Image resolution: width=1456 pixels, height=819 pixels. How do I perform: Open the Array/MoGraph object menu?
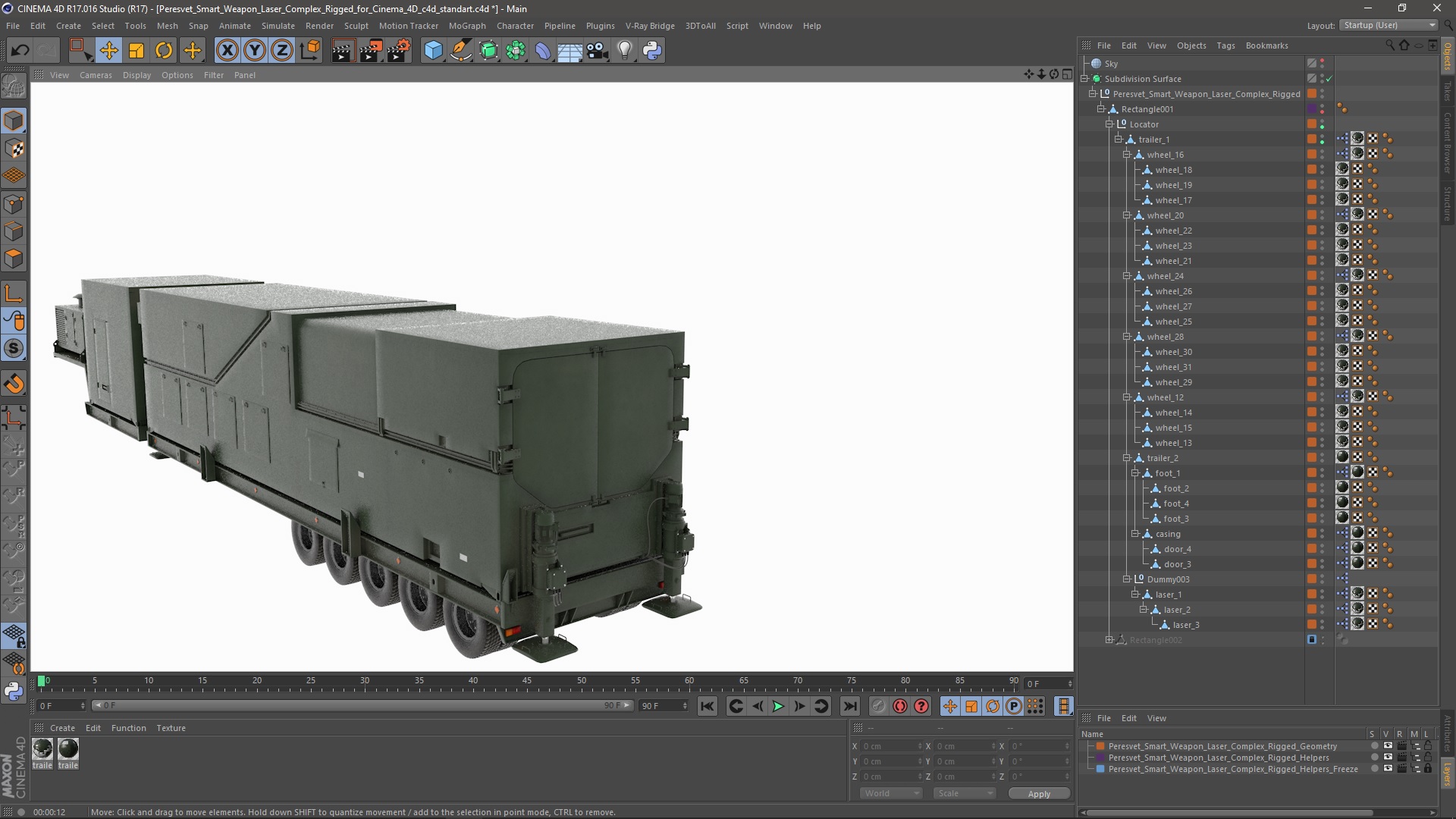click(x=516, y=51)
